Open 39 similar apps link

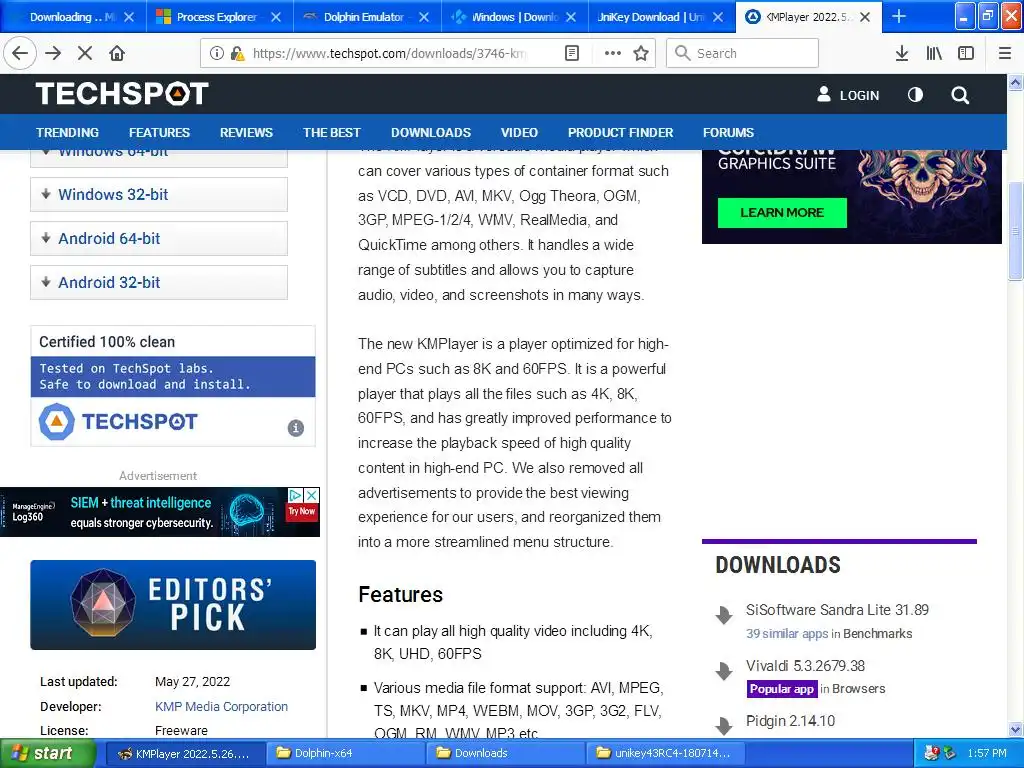[787, 633]
